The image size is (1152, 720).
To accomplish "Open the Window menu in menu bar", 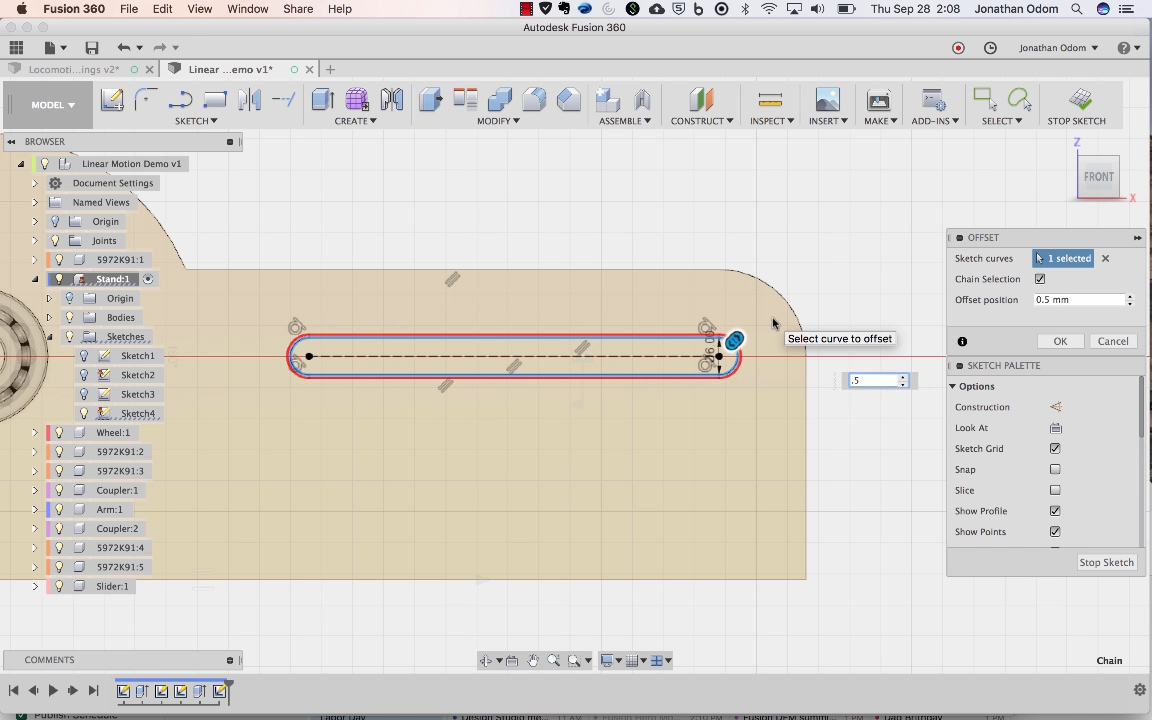I will pos(247,9).
